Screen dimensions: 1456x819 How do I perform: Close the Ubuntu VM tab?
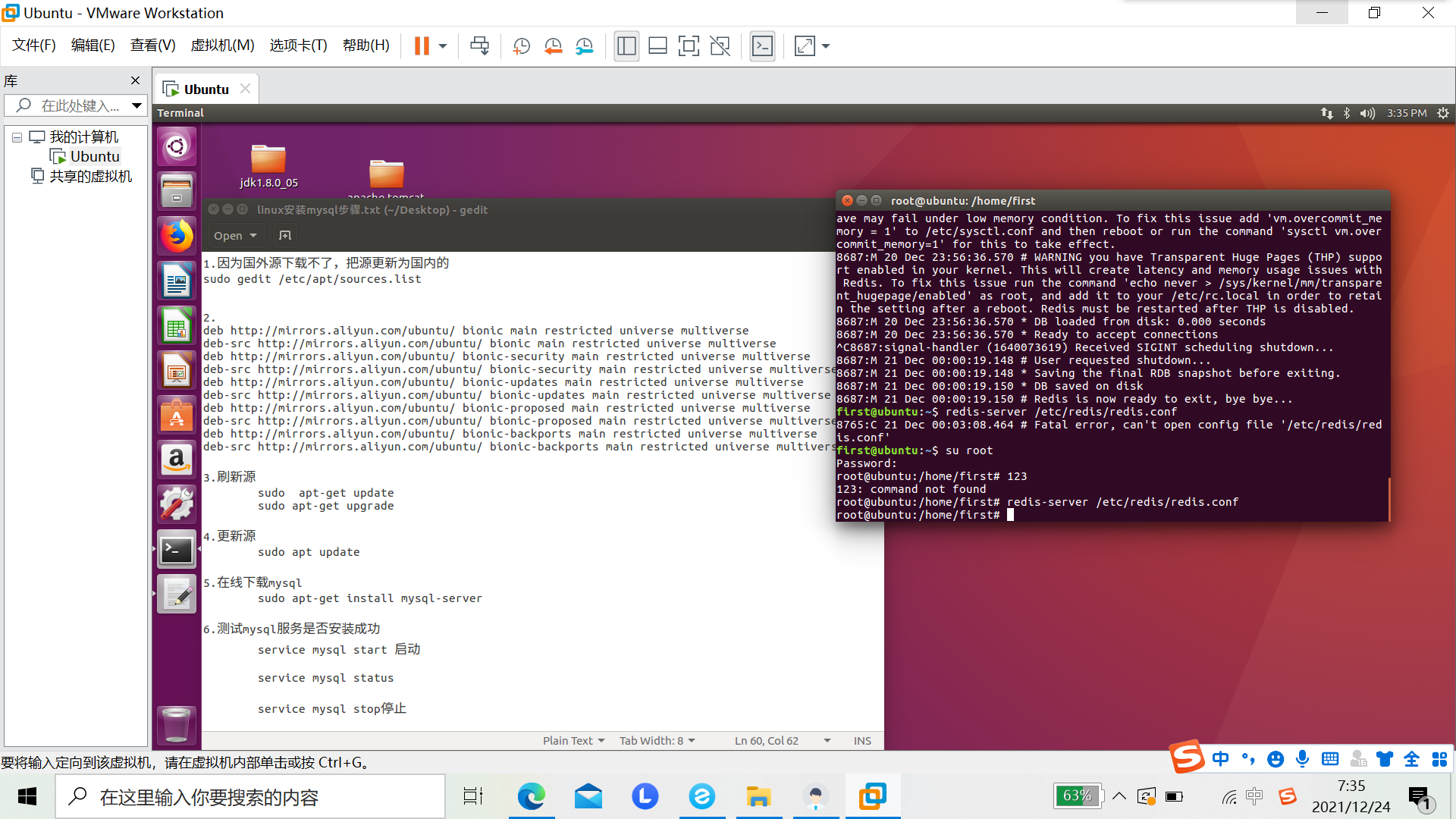[245, 89]
